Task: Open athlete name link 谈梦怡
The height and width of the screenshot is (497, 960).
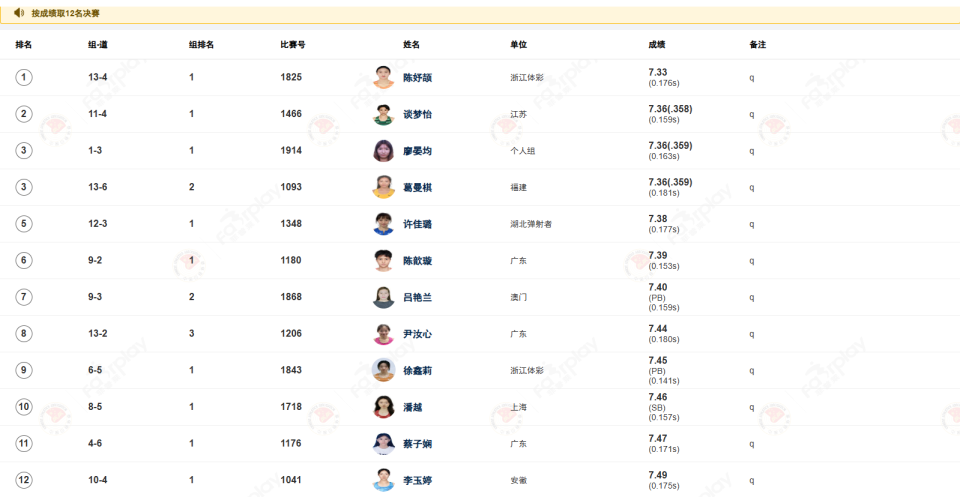Action: (417, 114)
